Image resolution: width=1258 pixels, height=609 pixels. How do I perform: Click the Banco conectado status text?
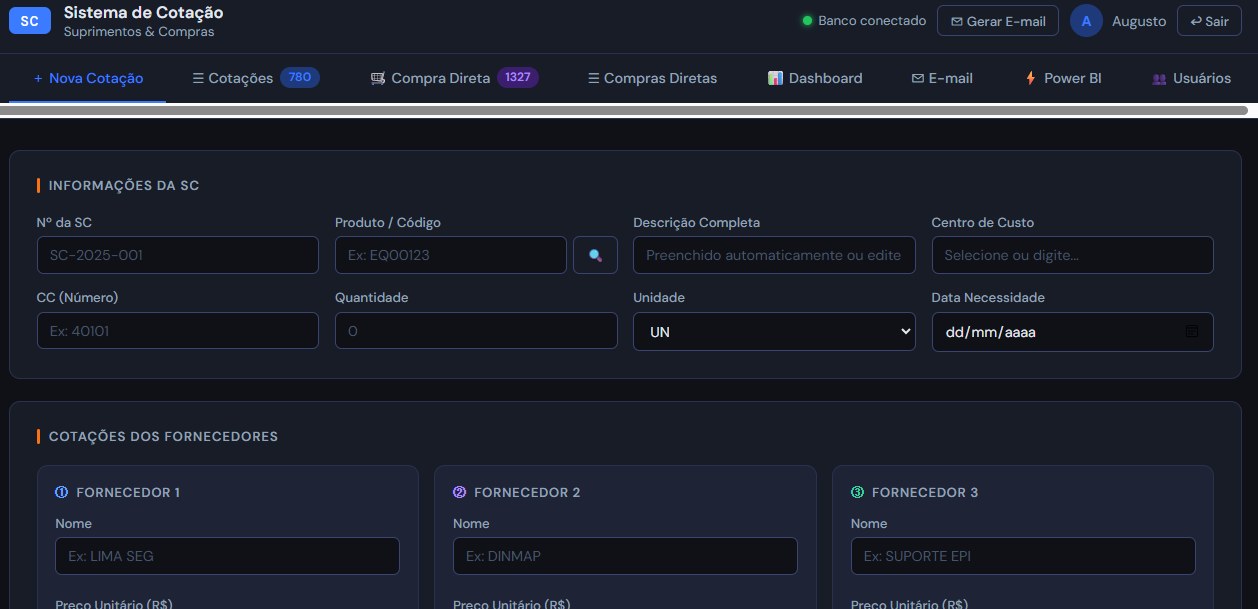pyautogui.click(x=872, y=21)
